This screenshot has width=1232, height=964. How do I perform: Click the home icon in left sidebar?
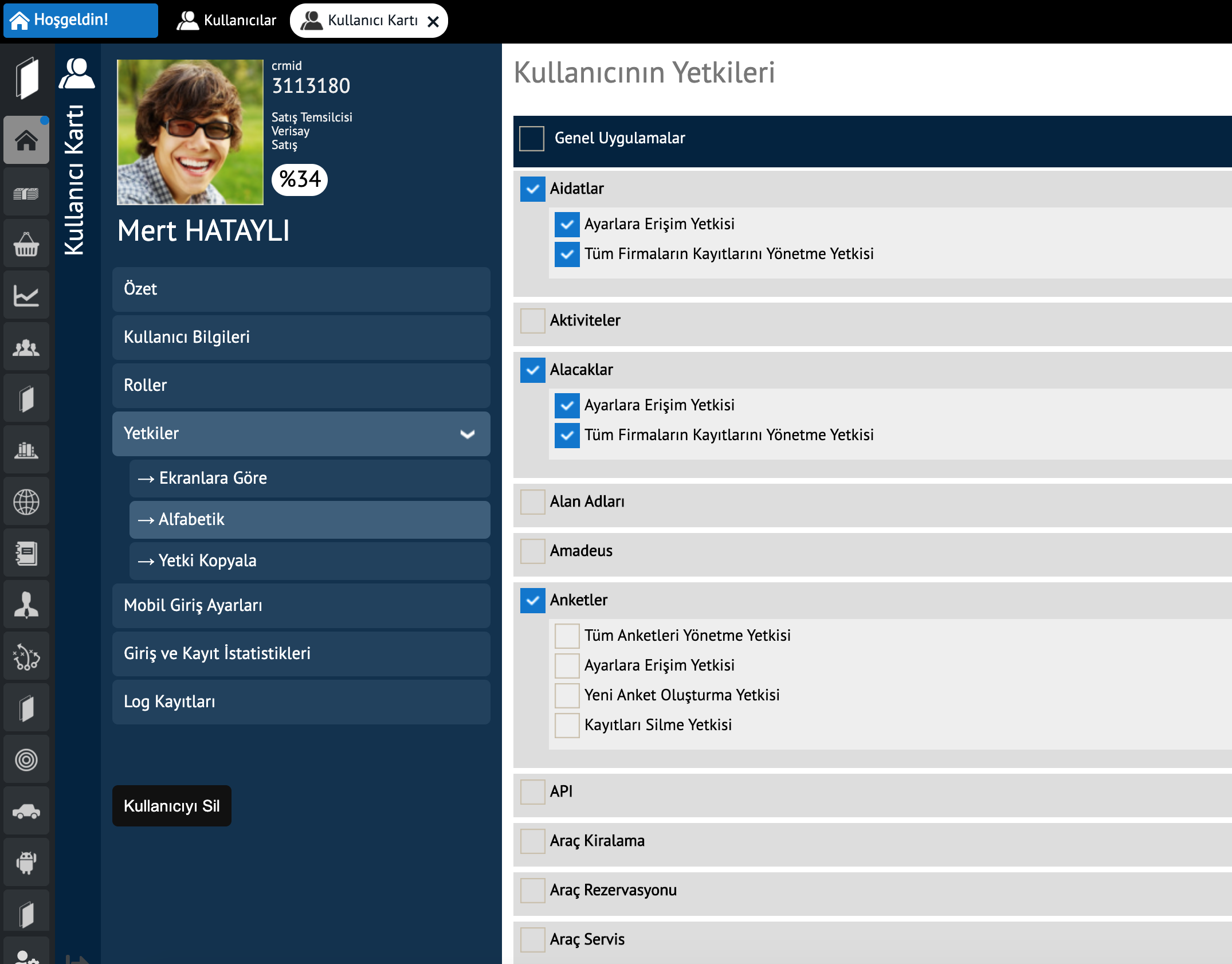(26, 140)
